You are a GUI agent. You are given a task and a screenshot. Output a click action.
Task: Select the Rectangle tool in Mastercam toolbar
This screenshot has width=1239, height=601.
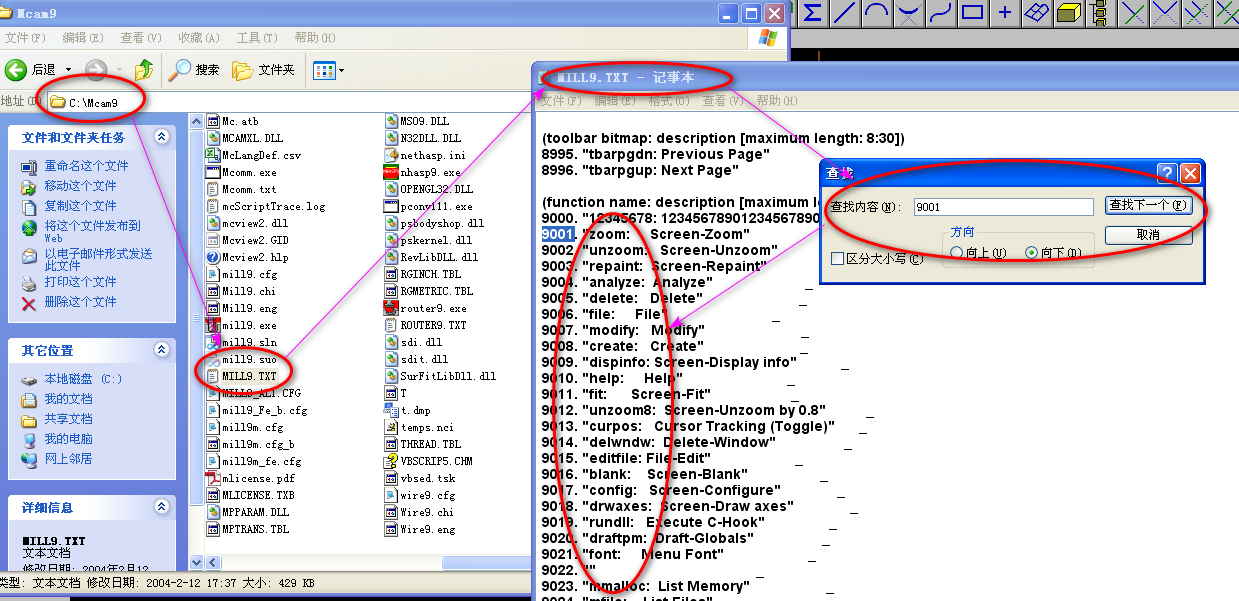tap(973, 13)
